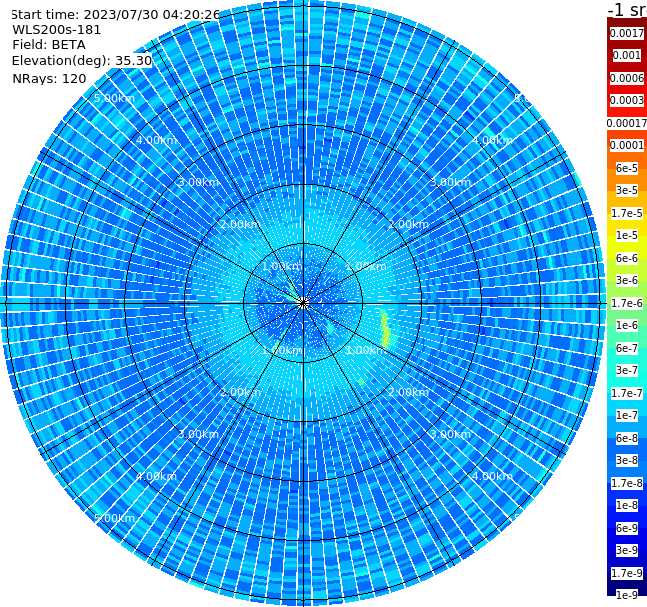Click the 0.0001 colorbar label
Screen dimensions: 647x607
click(627, 145)
